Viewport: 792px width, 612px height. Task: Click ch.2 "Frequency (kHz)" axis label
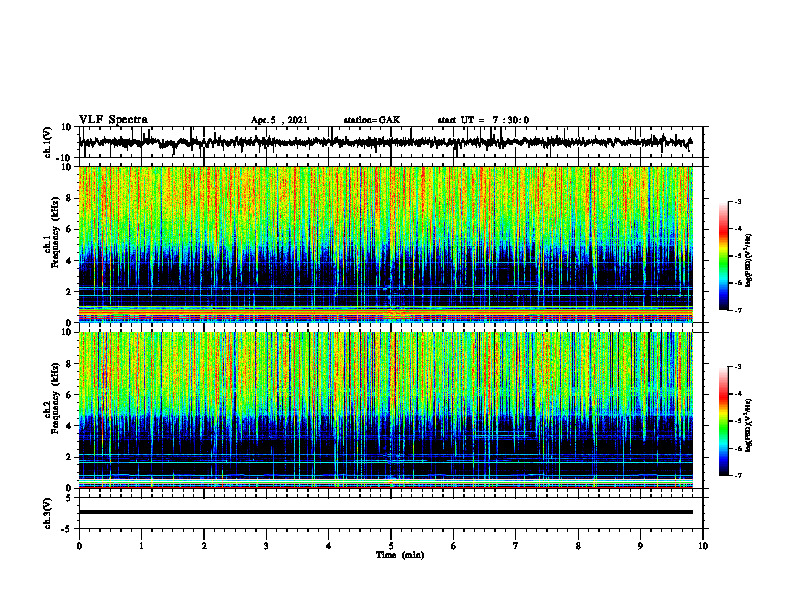[x=55, y=398]
